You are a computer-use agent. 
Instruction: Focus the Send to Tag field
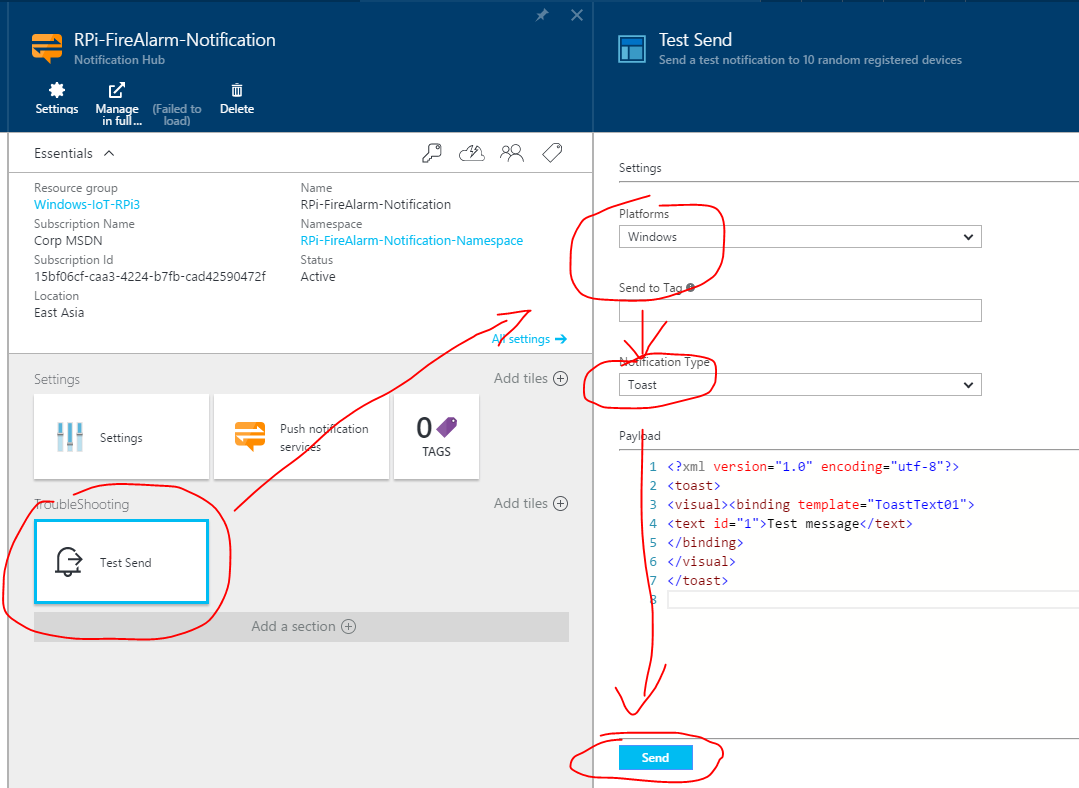800,310
